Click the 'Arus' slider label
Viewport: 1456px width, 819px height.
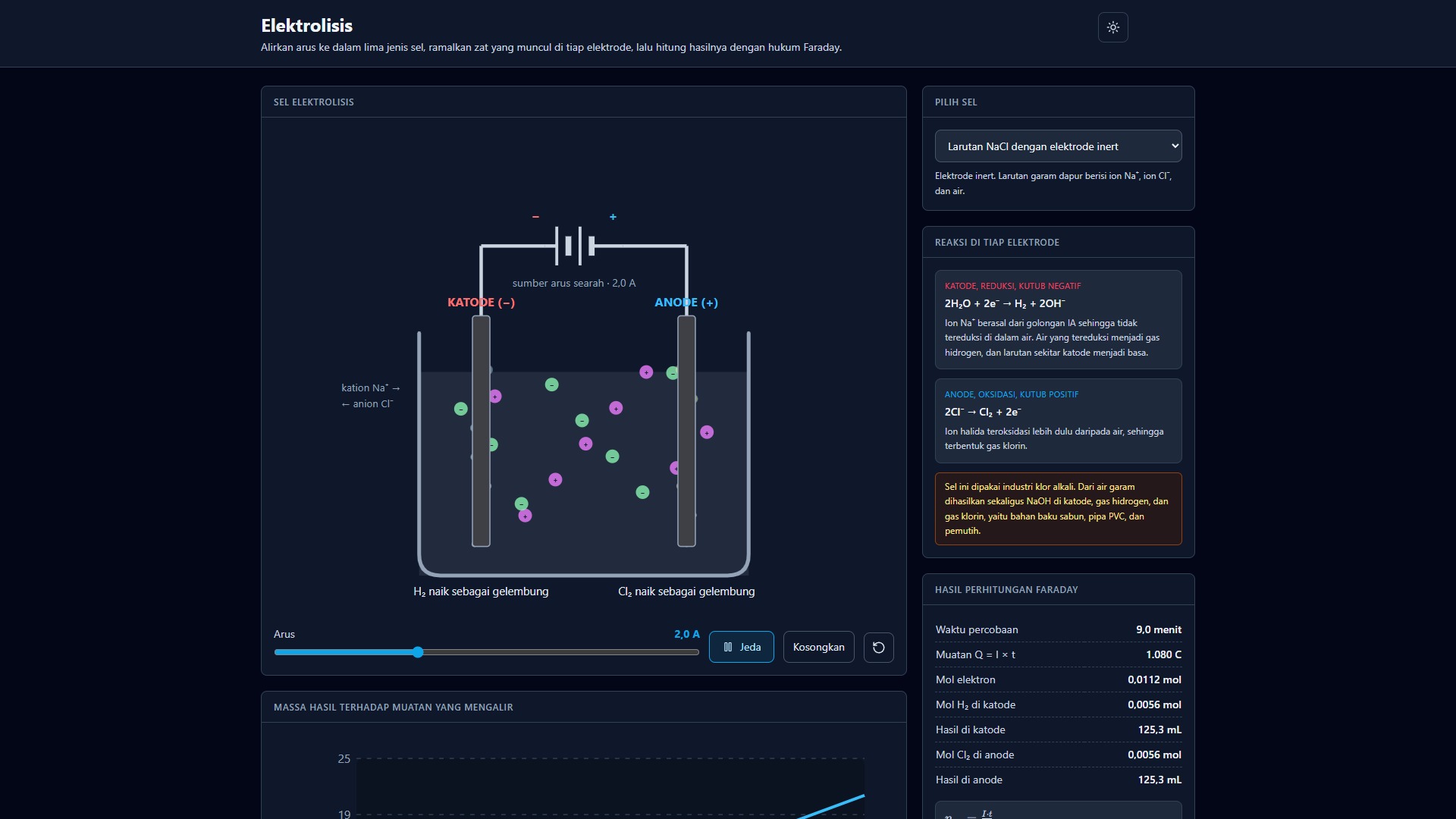(x=284, y=634)
